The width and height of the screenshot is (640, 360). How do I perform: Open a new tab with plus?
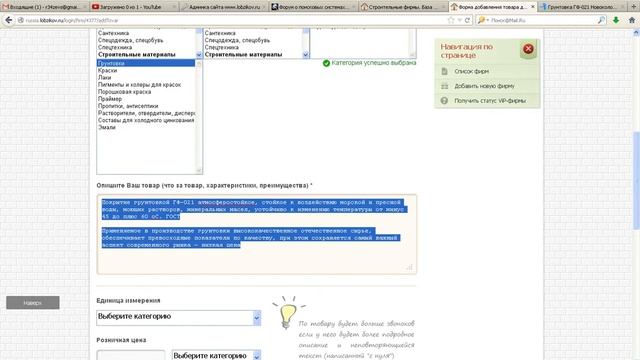[634, 7]
